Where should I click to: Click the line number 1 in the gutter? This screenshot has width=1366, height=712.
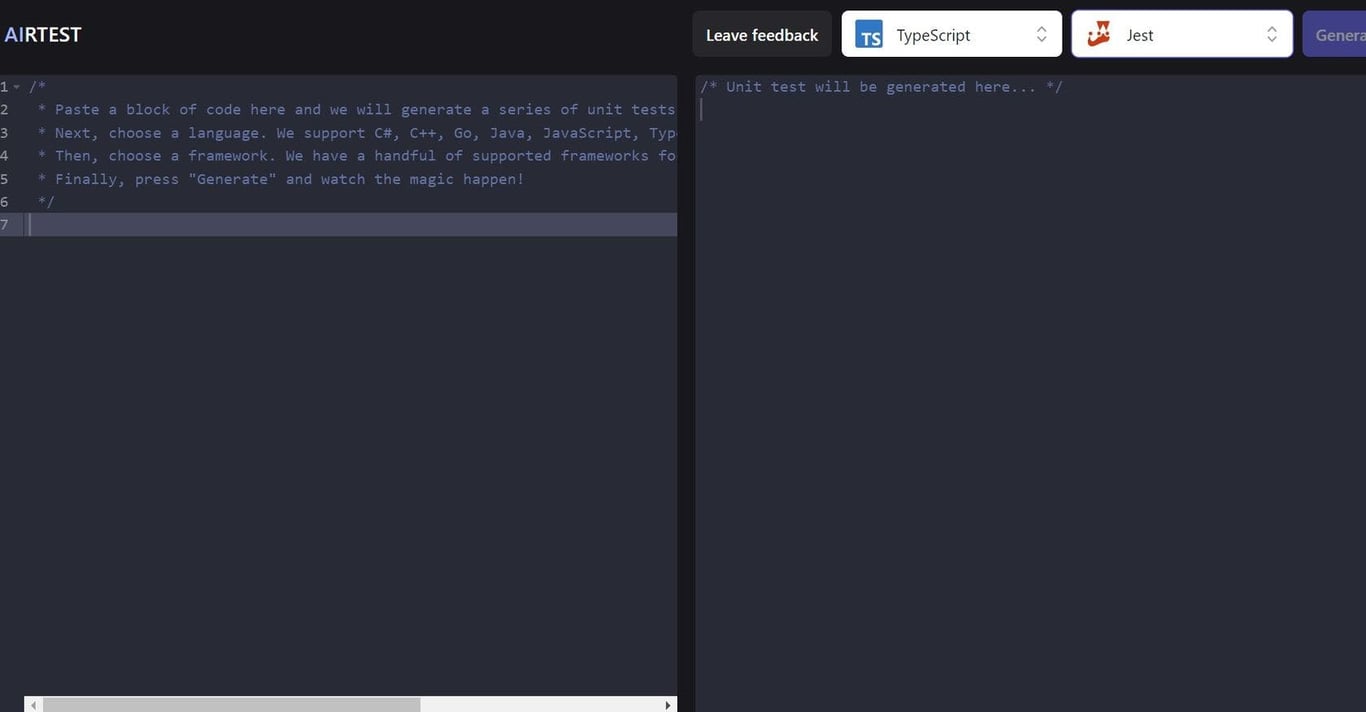point(4,87)
